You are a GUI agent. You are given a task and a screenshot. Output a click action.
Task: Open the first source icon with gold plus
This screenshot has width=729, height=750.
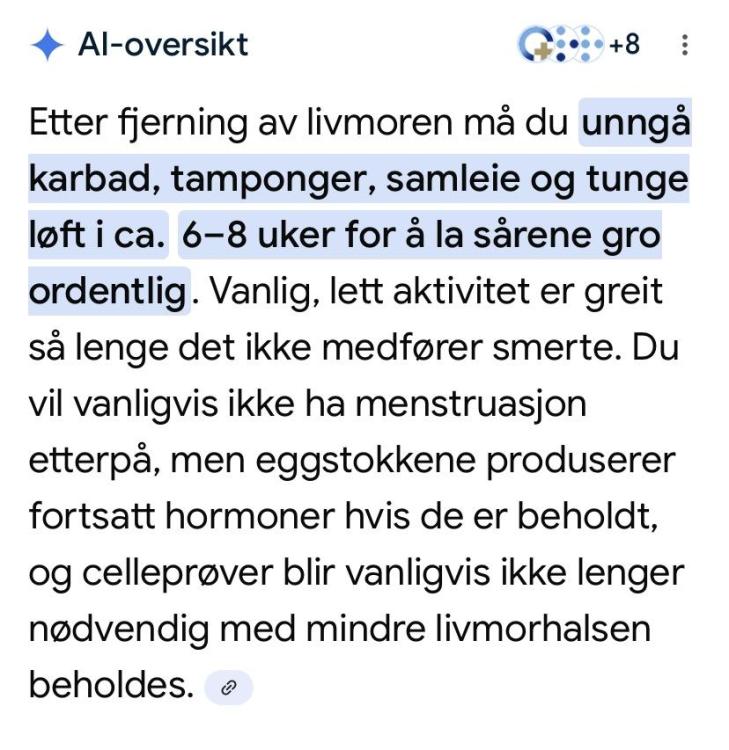coord(537,44)
